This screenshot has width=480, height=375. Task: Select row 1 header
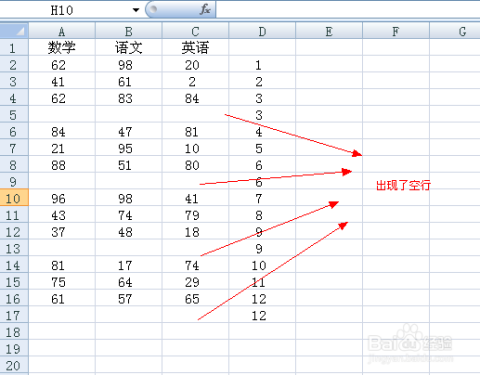click(14, 48)
